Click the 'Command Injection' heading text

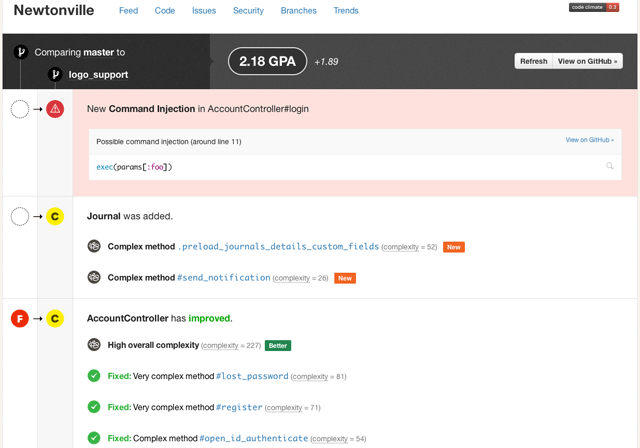(x=152, y=109)
